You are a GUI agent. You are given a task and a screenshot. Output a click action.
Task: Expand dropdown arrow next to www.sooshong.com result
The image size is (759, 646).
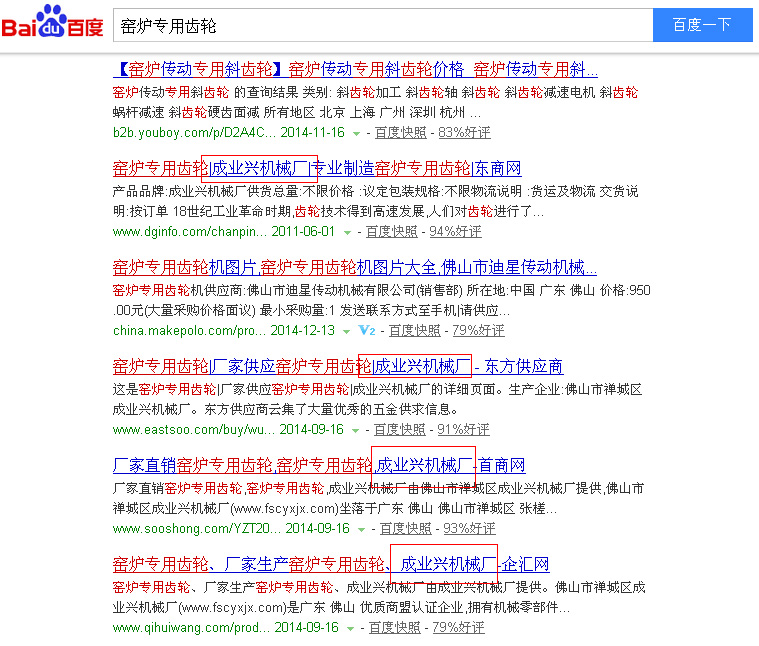tap(361, 530)
